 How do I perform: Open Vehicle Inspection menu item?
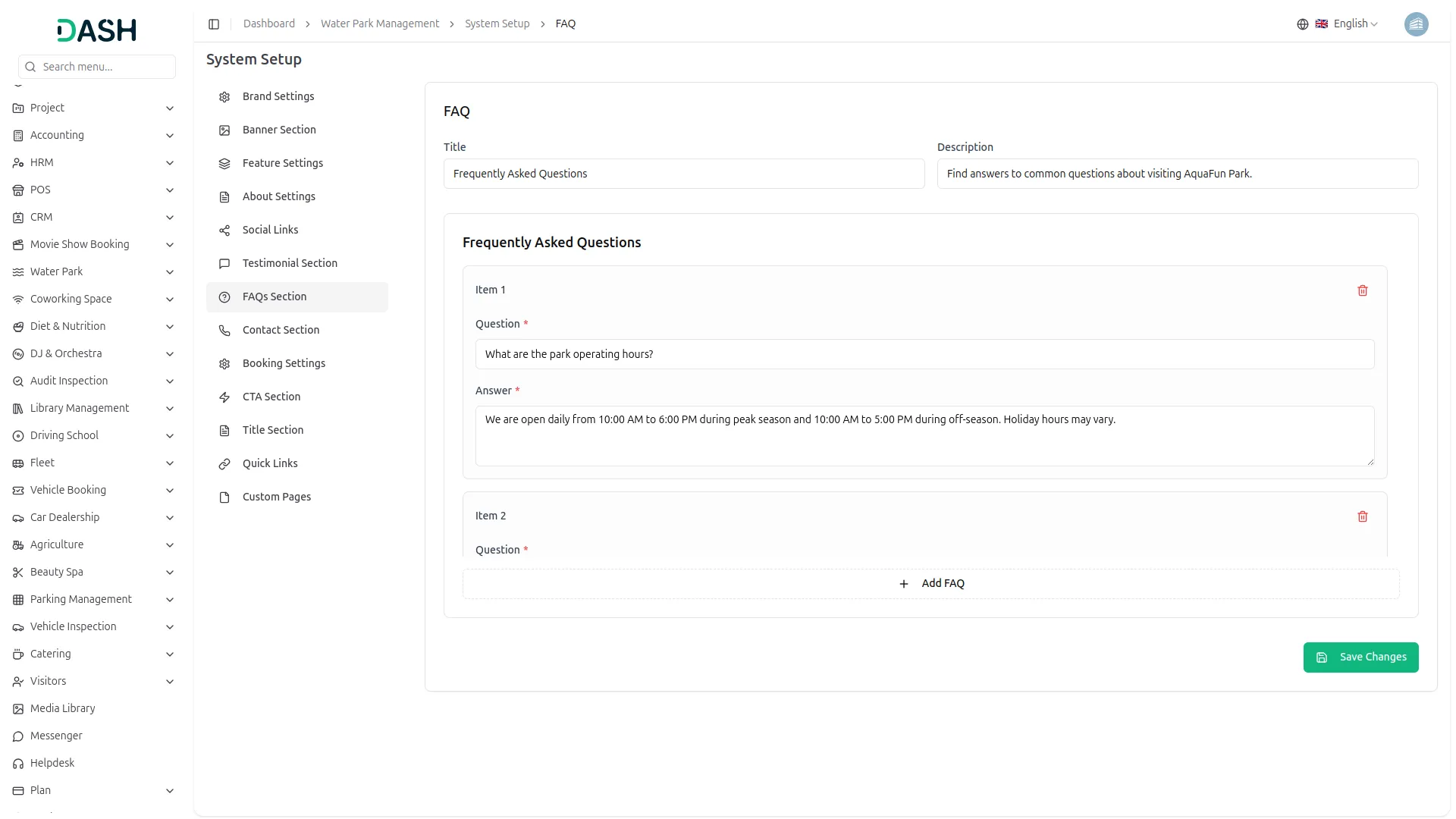(x=94, y=627)
